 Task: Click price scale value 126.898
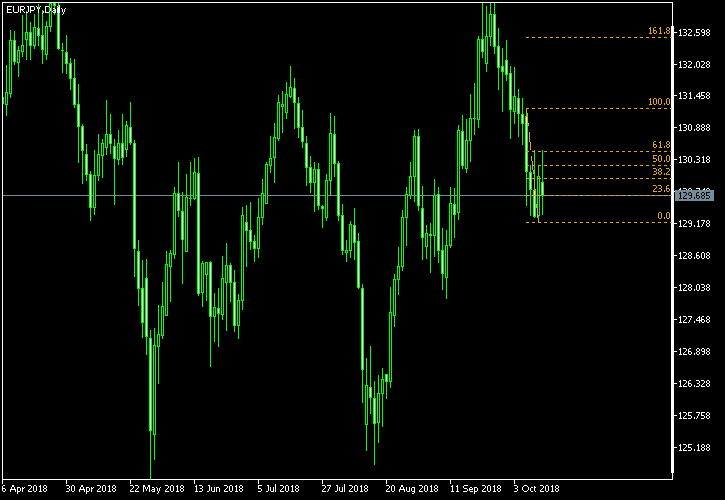694,352
